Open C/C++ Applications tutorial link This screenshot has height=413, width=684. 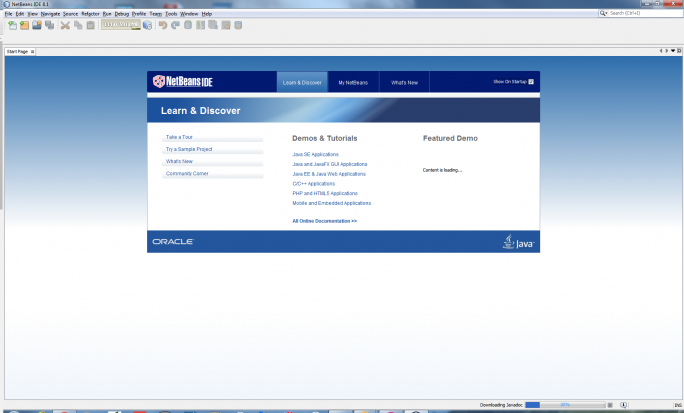click(314, 184)
